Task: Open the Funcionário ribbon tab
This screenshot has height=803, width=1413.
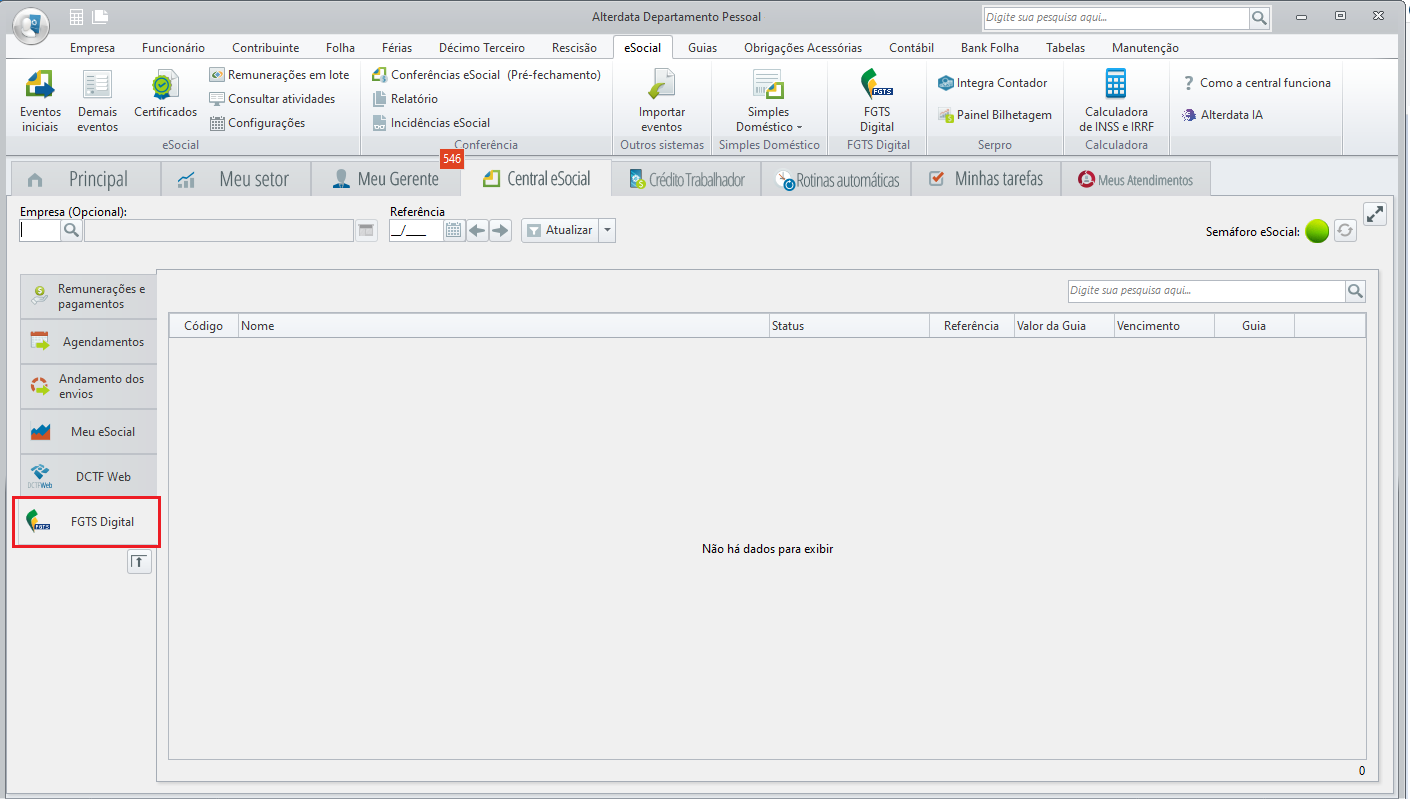Action: click(173, 48)
